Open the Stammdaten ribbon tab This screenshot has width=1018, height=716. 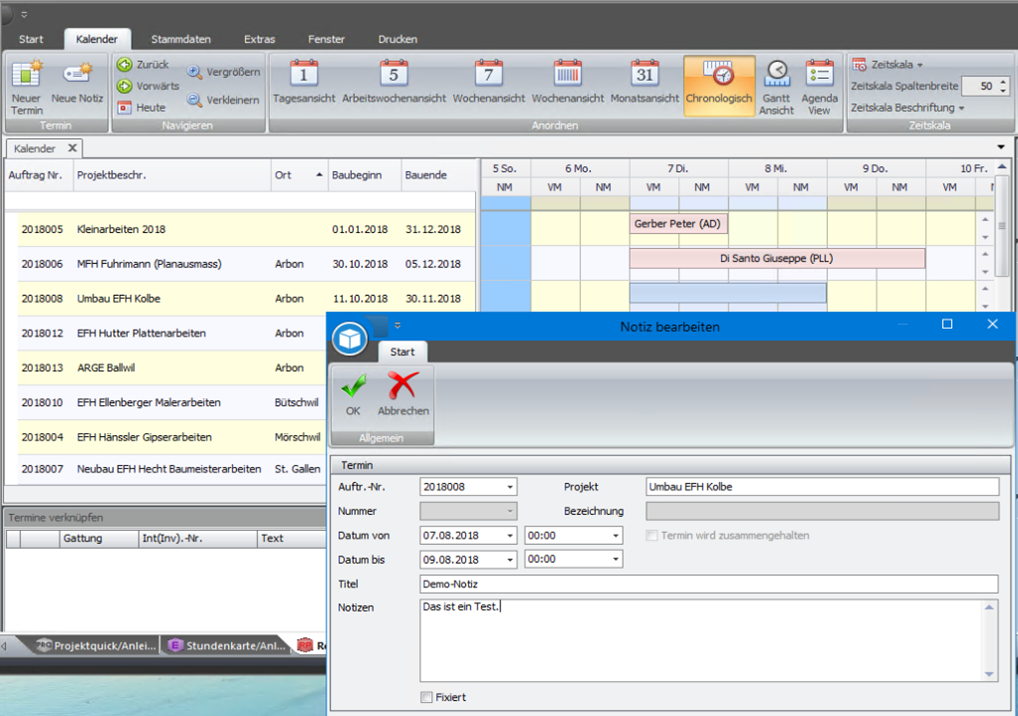point(181,39)
